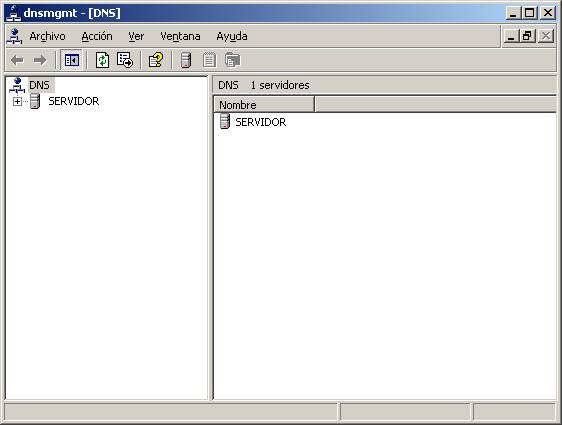
Task: Click the grayed multiple-windows toolbar icon
Action: [x=233, y=60]
